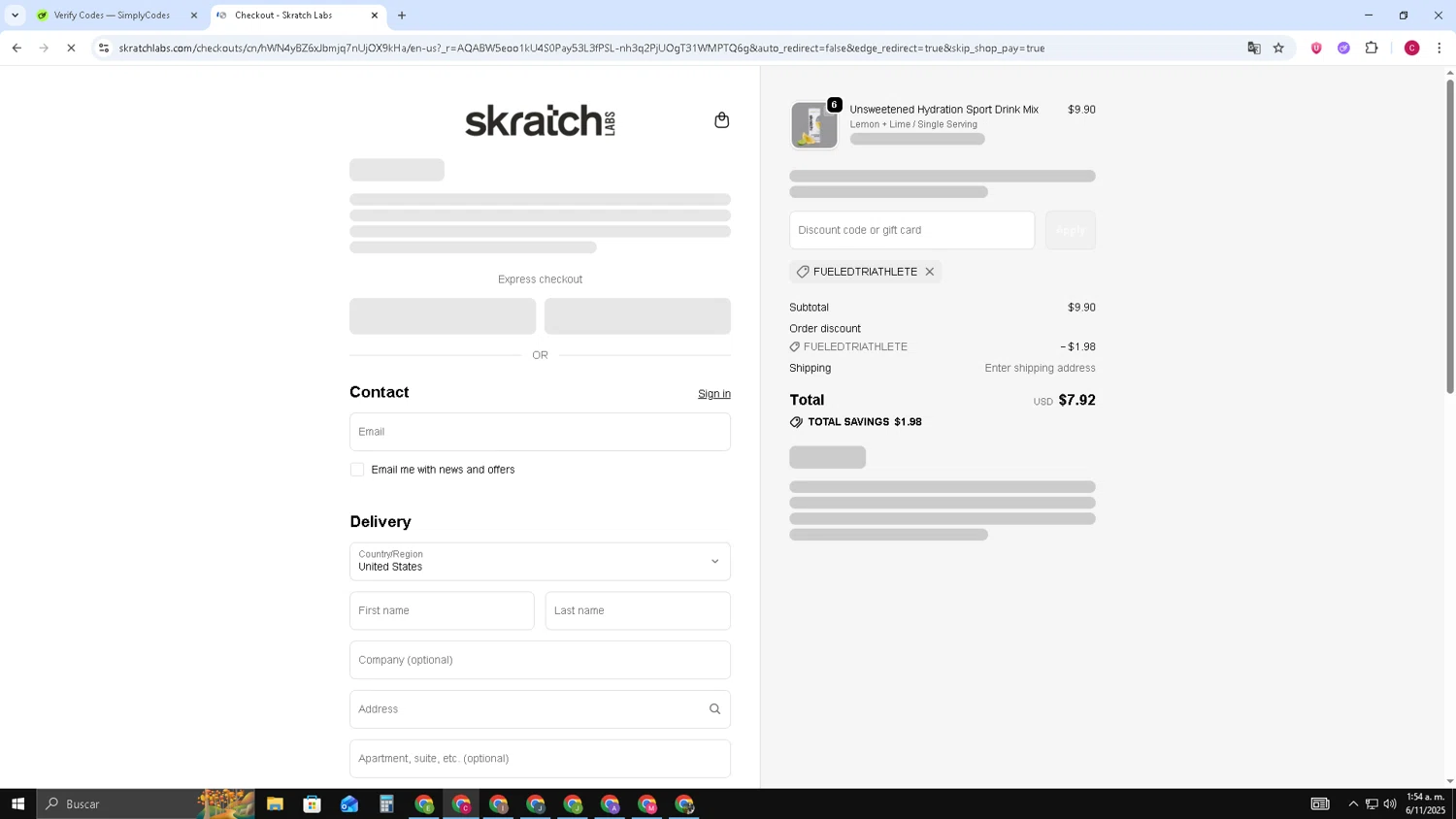Open the shopping cart bag icon
This screenshot has height=819, width=1456.
(721, 120)
